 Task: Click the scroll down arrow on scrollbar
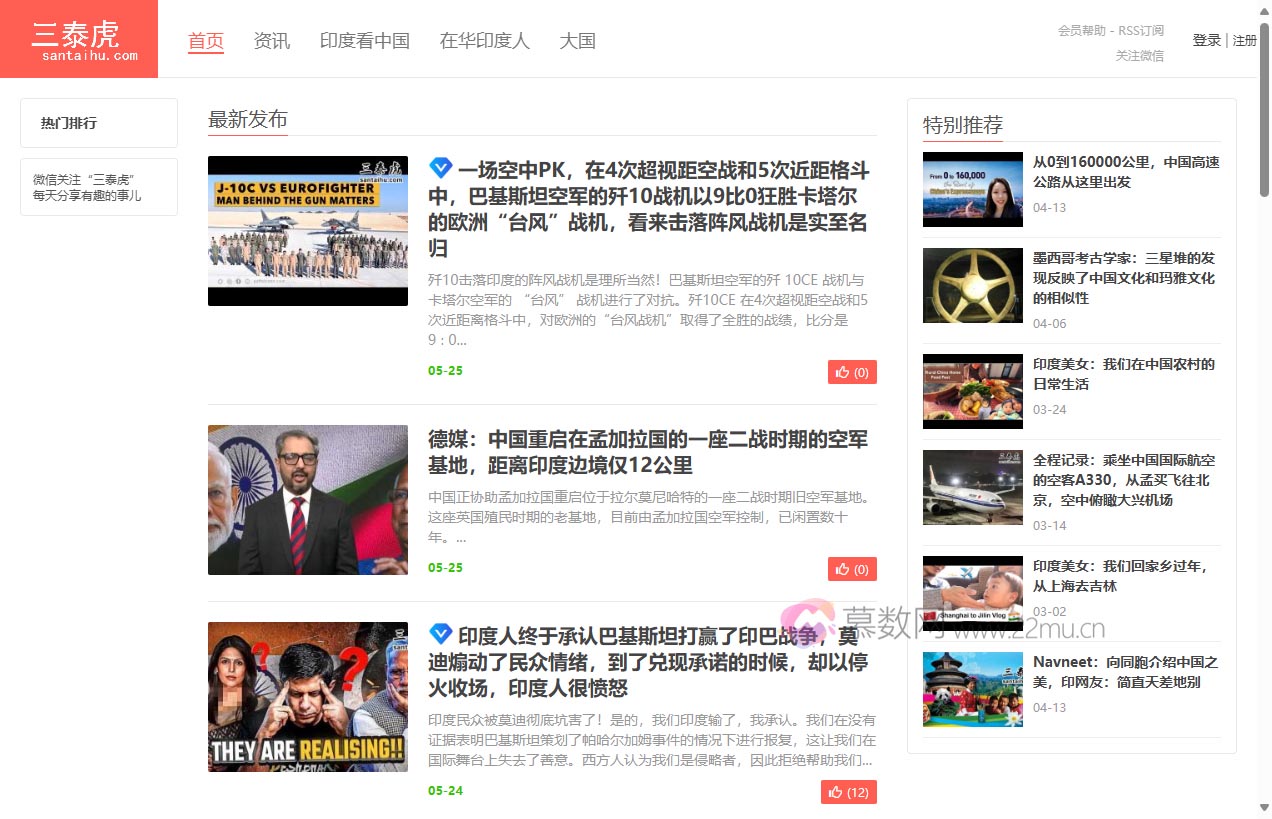click(x=1264, y=807)
